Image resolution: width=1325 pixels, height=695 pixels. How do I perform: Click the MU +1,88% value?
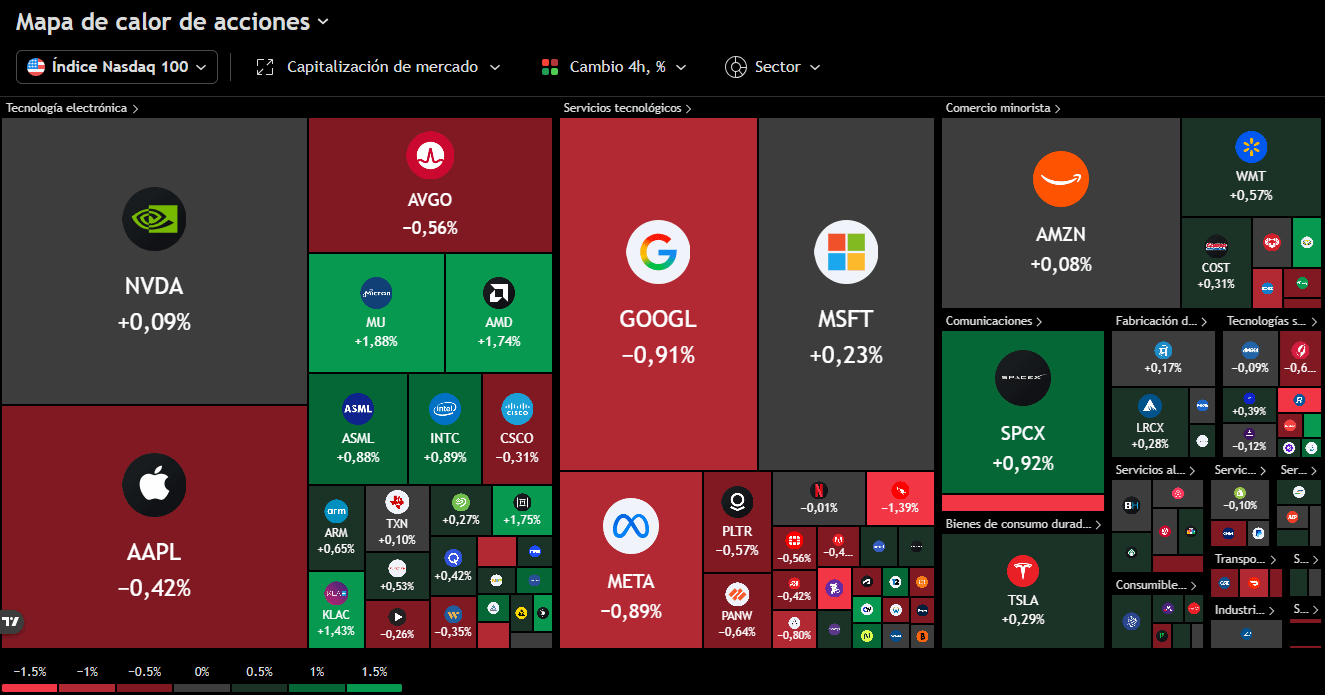376,341
